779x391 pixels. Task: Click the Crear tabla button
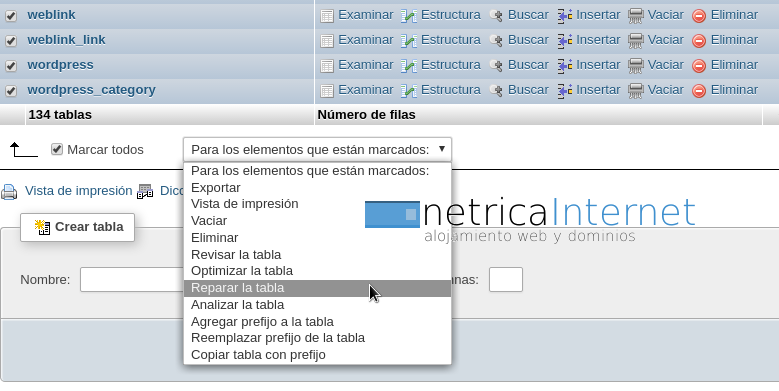tap(78, 227)
